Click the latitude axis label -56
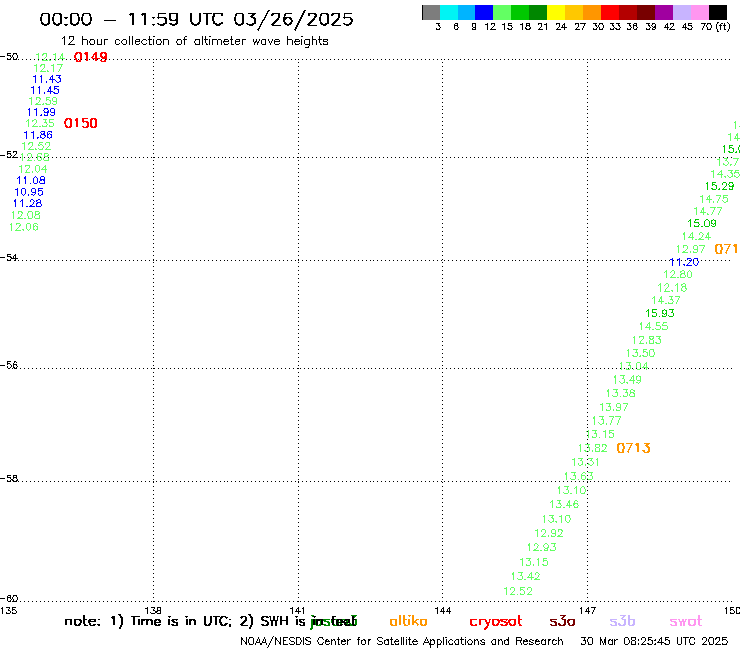The width and height of the screenshot is (740, 650). (x=9, y=365)
